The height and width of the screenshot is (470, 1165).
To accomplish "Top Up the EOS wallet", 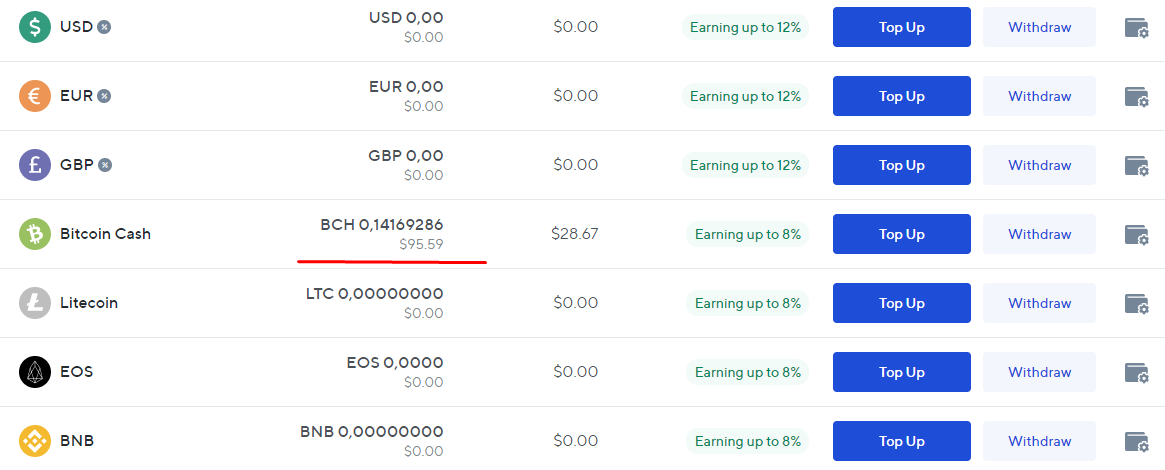I will click(x=901, y=372).
